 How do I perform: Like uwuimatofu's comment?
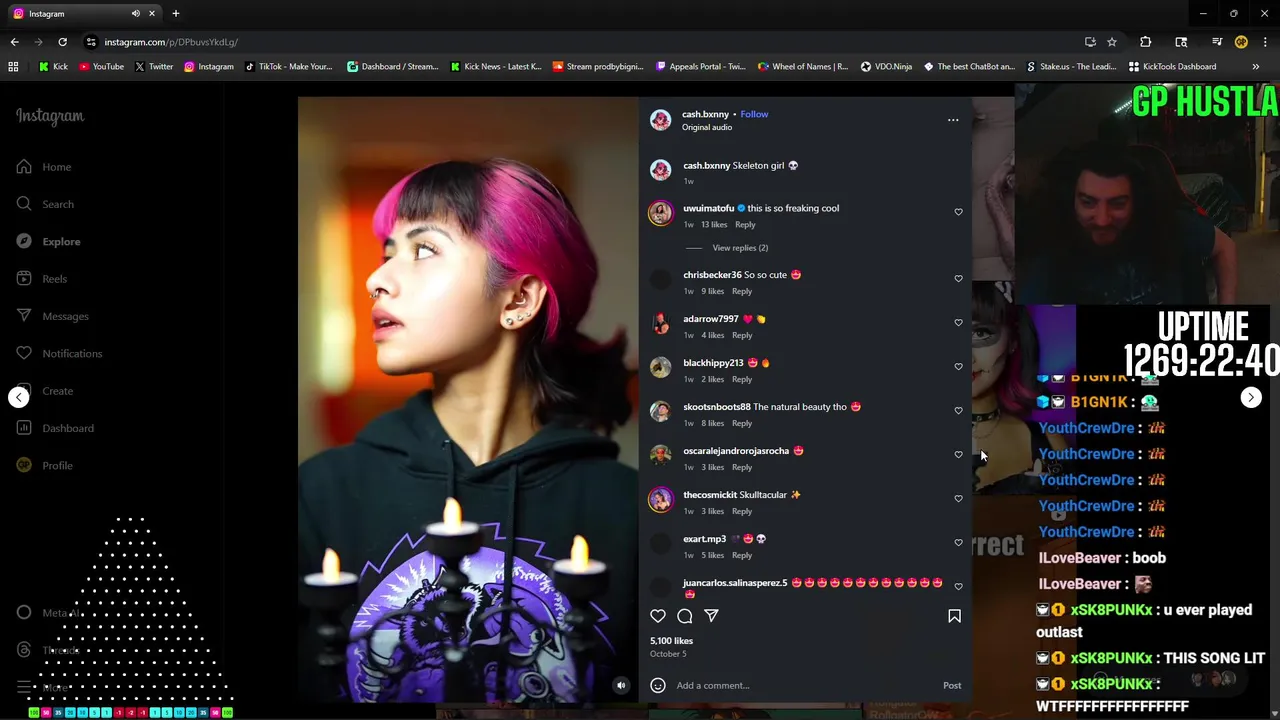[x=958, y=212]
